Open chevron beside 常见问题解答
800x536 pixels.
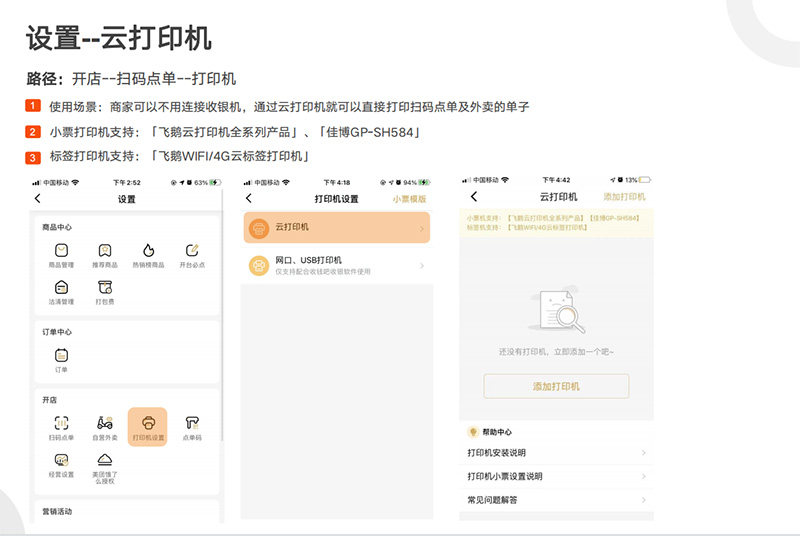pyautogui.click(x=643, y=500)
